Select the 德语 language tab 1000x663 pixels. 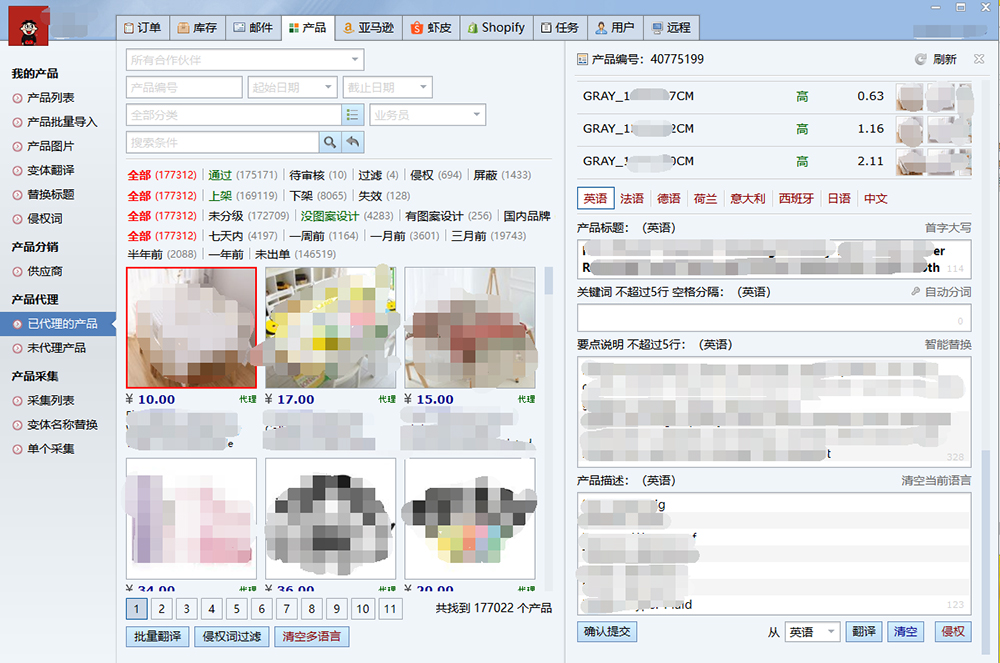pos(669,199)
